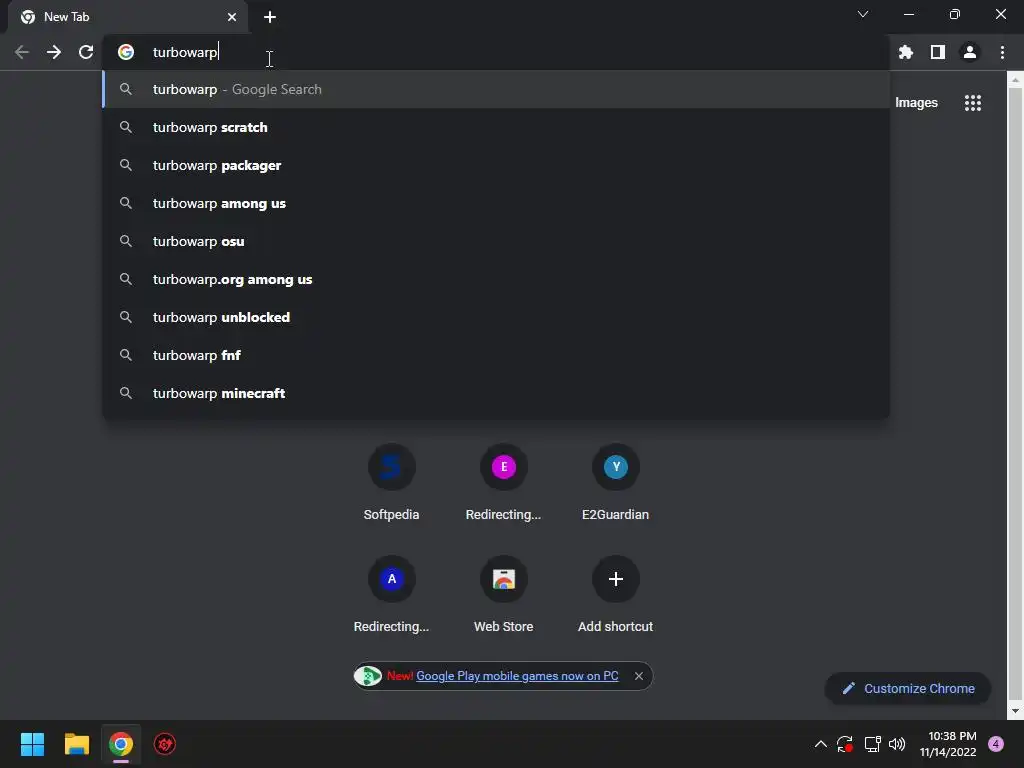The height and width of the screenshot is (768, 1024).
Task: Reload the current page
Action: tap(86, 52)
